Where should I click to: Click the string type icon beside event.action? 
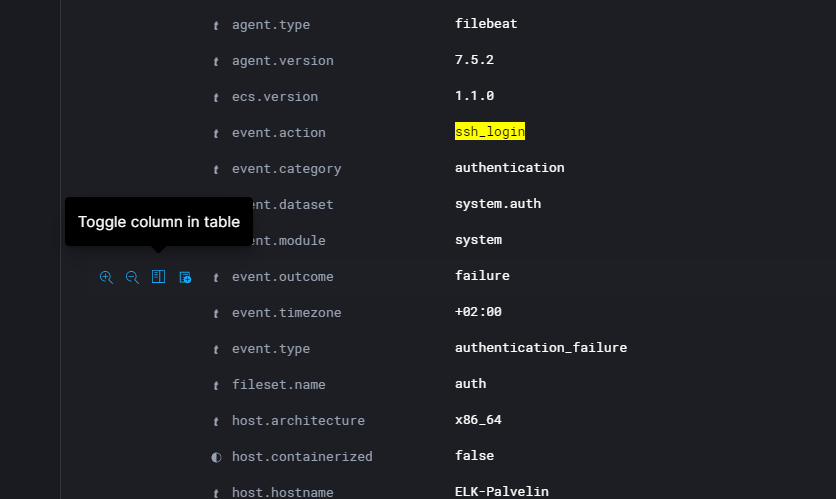[x=216, y=133]
